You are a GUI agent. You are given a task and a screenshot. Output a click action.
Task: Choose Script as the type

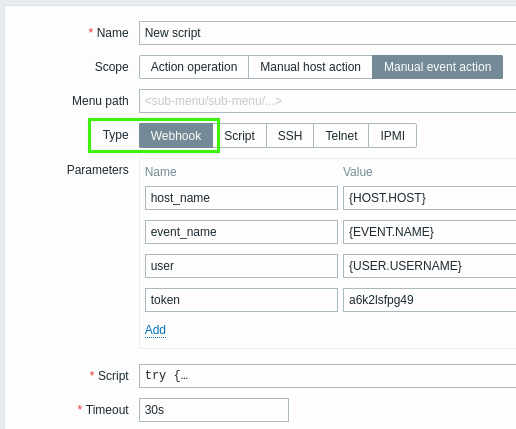coord(240,136)
